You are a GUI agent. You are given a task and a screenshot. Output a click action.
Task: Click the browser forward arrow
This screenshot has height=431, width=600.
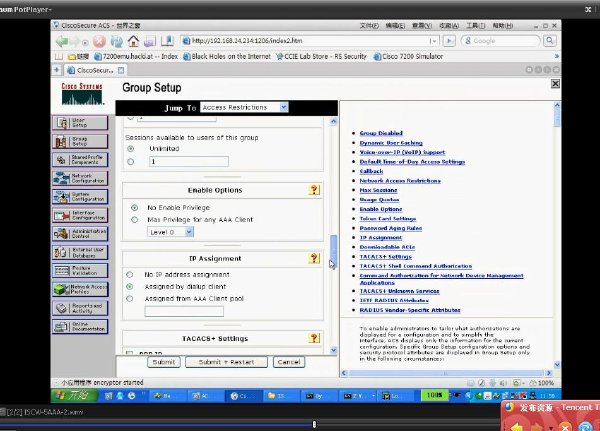coord(74,41)
